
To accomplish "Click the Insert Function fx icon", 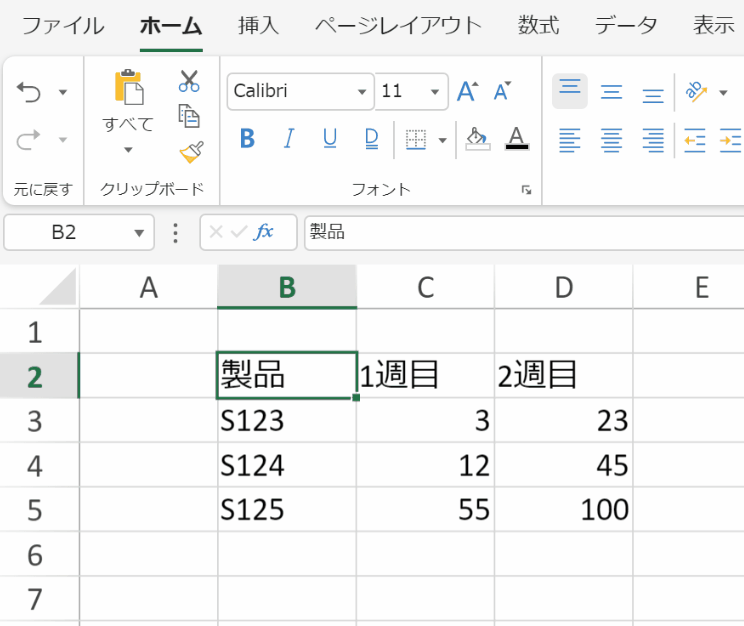I will (265, 232).
